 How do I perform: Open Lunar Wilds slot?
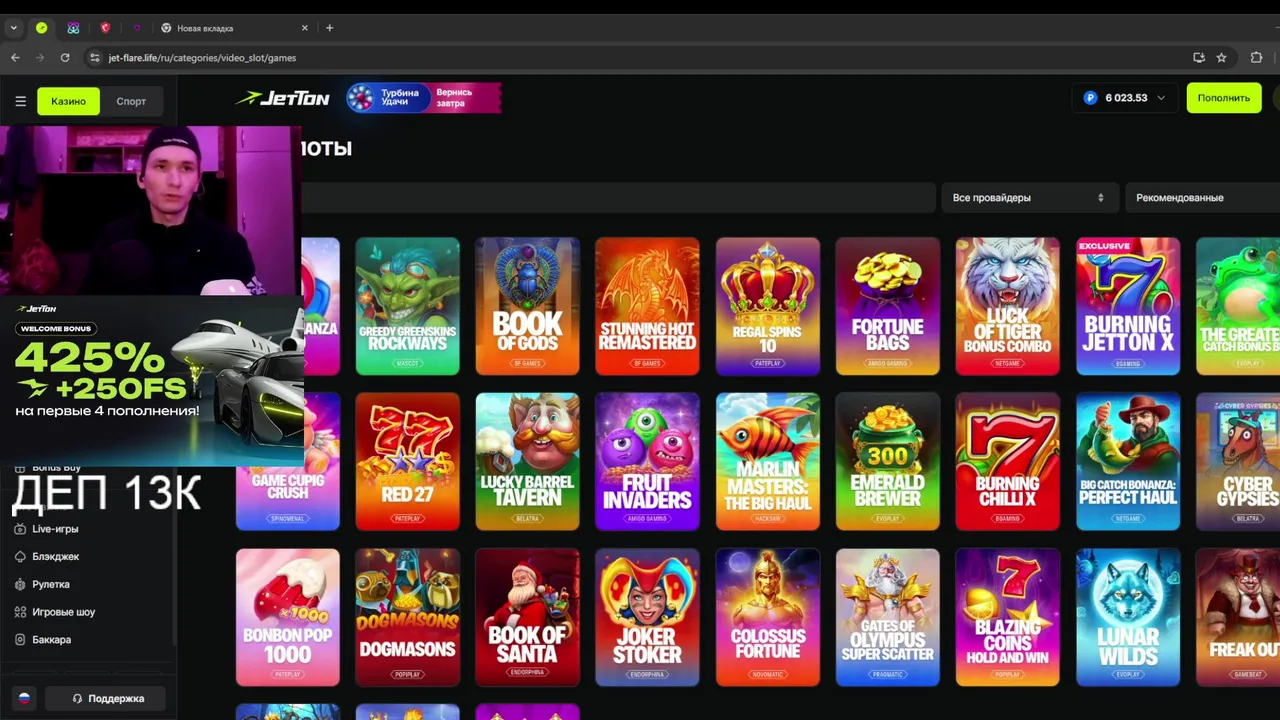[x=1128, y=617]
